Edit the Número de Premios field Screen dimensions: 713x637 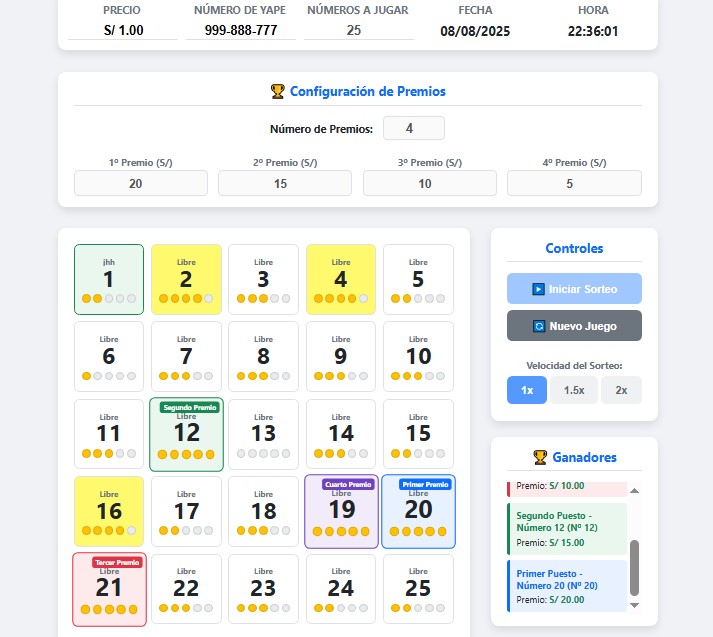(413, 128)
